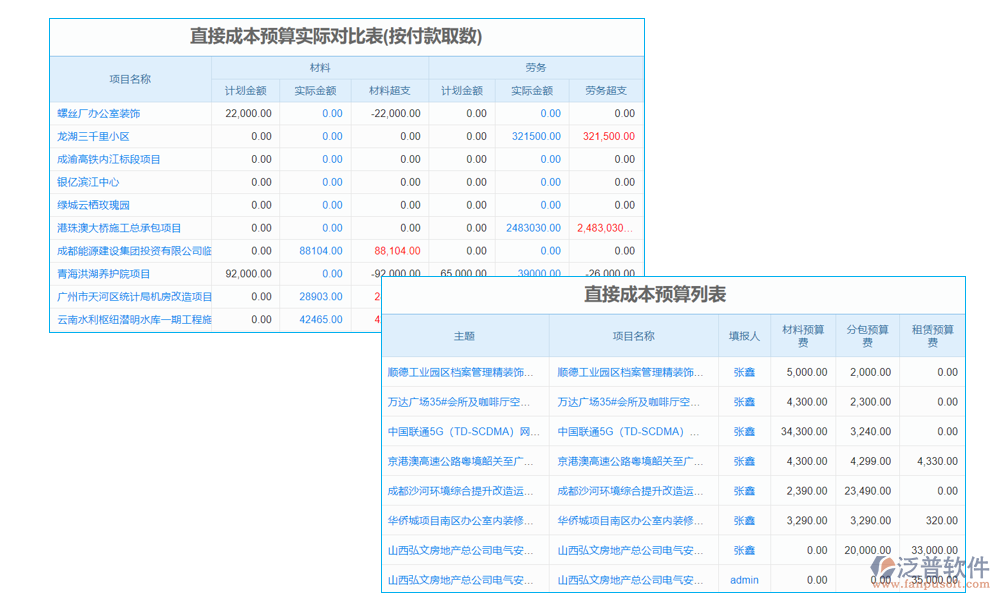The image size is (1000, 600).
Task: Click the 项目名称 column header
Action: pyautogui.click(x=131, y=79)
